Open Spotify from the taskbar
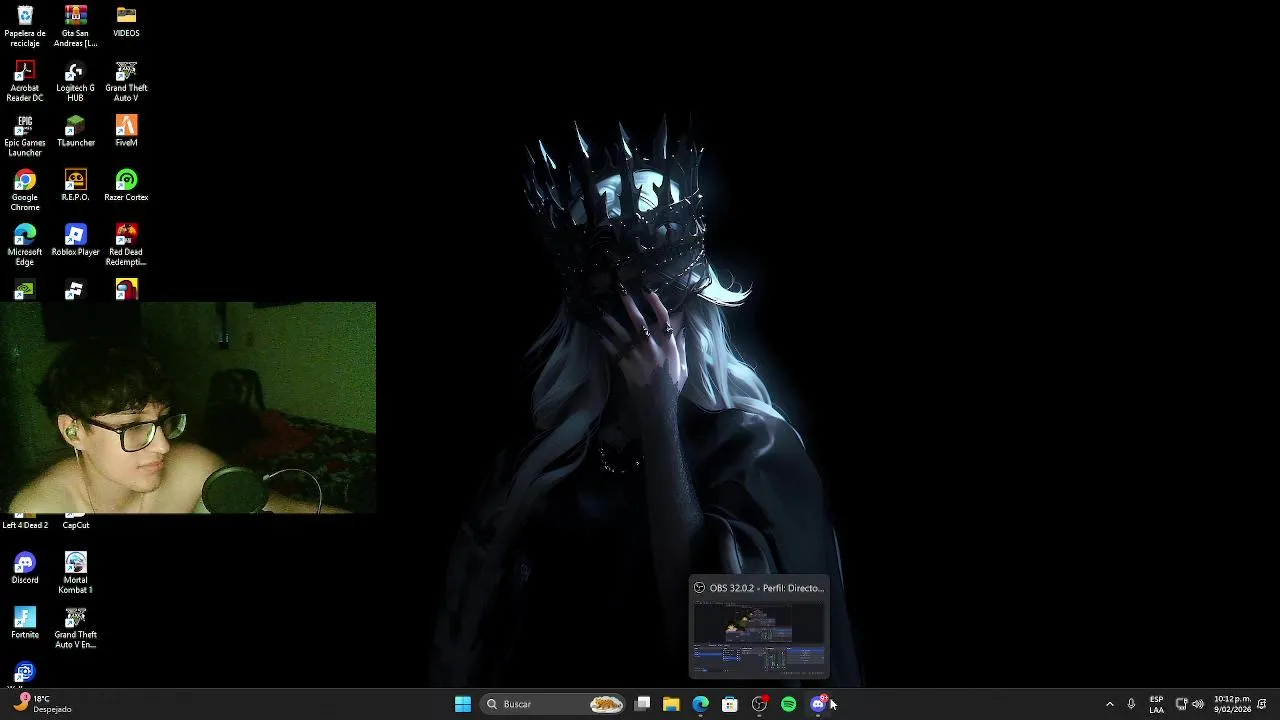The height and width of the screenshot is (720, 1280). [788, 704]
